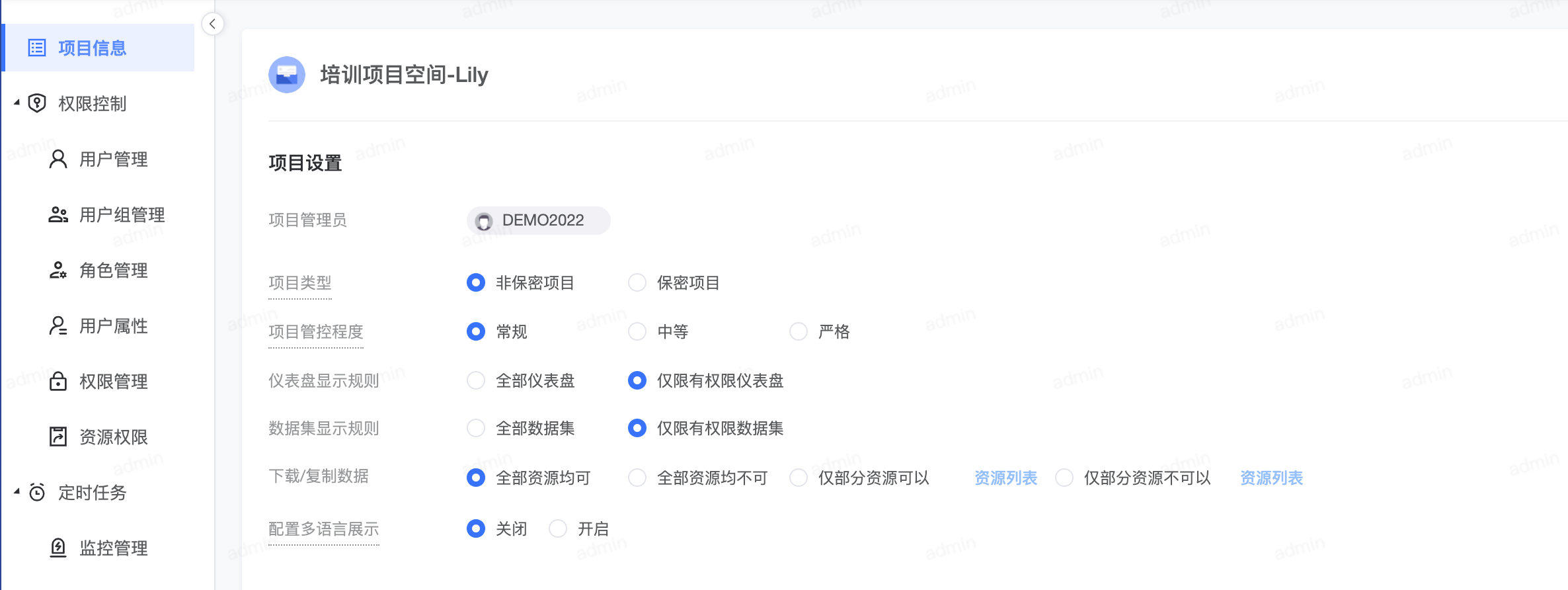
Task: Collapse the sidebar with chevron button
Action: pos(212,24)
